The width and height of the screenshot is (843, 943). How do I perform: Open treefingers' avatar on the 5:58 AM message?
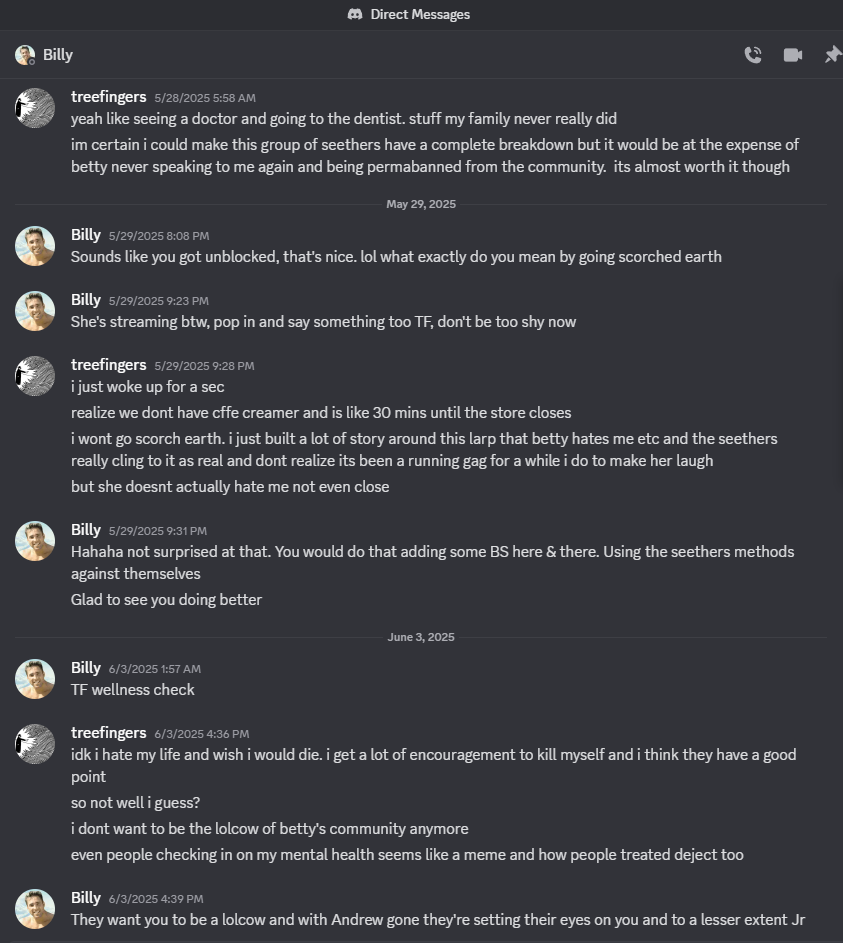tap(35, 108)
